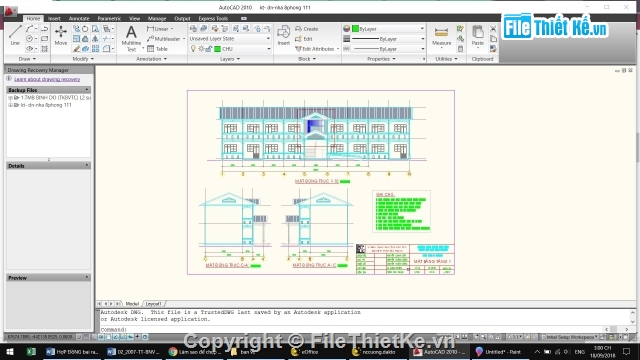Open the Express Tools tab
The height and width of the screenshot is (360, 640).
(213, 18)
